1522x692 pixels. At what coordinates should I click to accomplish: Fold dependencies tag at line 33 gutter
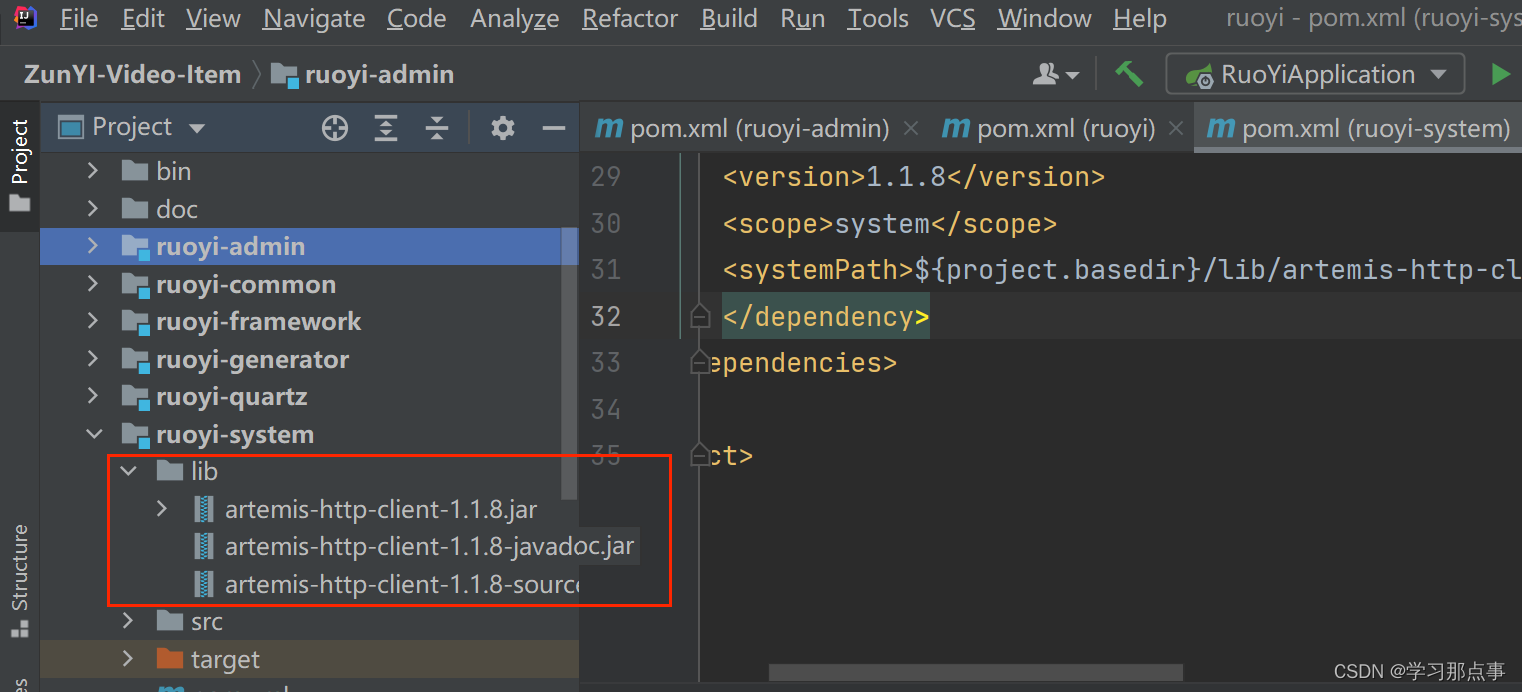700,363
